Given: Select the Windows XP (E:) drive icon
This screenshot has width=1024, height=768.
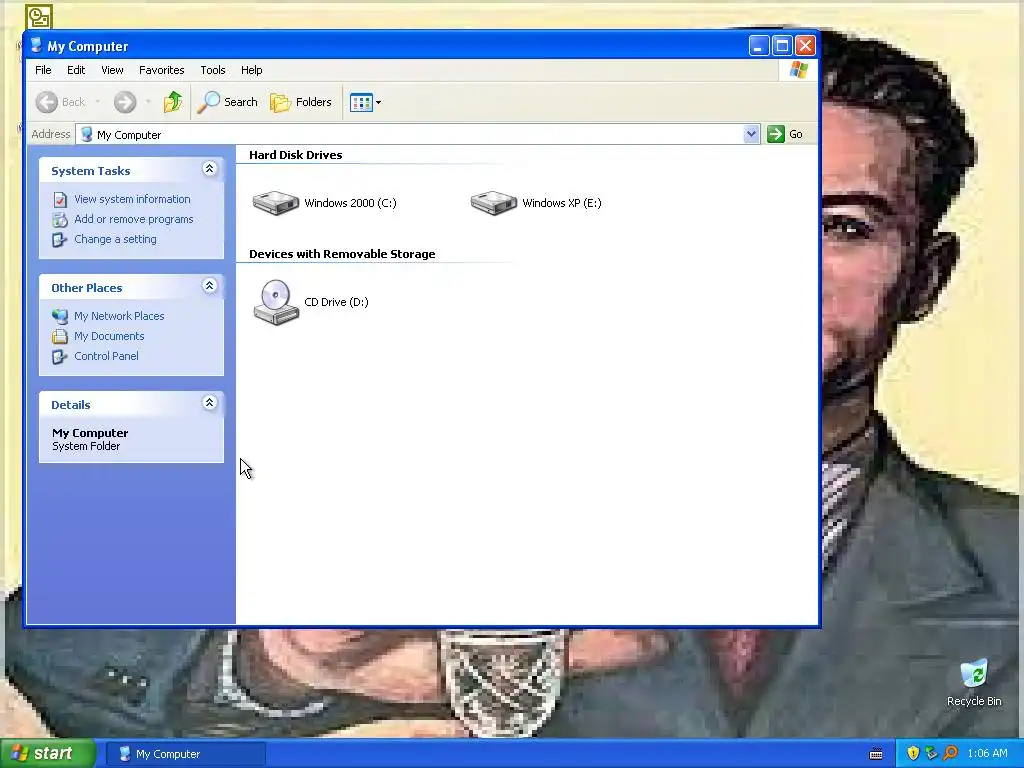Looking at the screenshot, I should pyautogui.click(x=494, y=203).
